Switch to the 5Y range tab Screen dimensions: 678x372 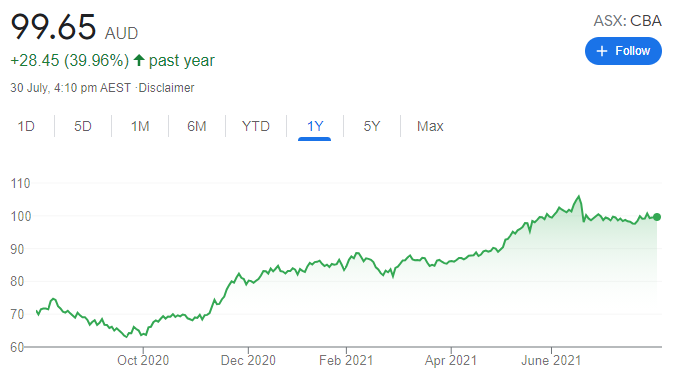(x=372, y=126)
